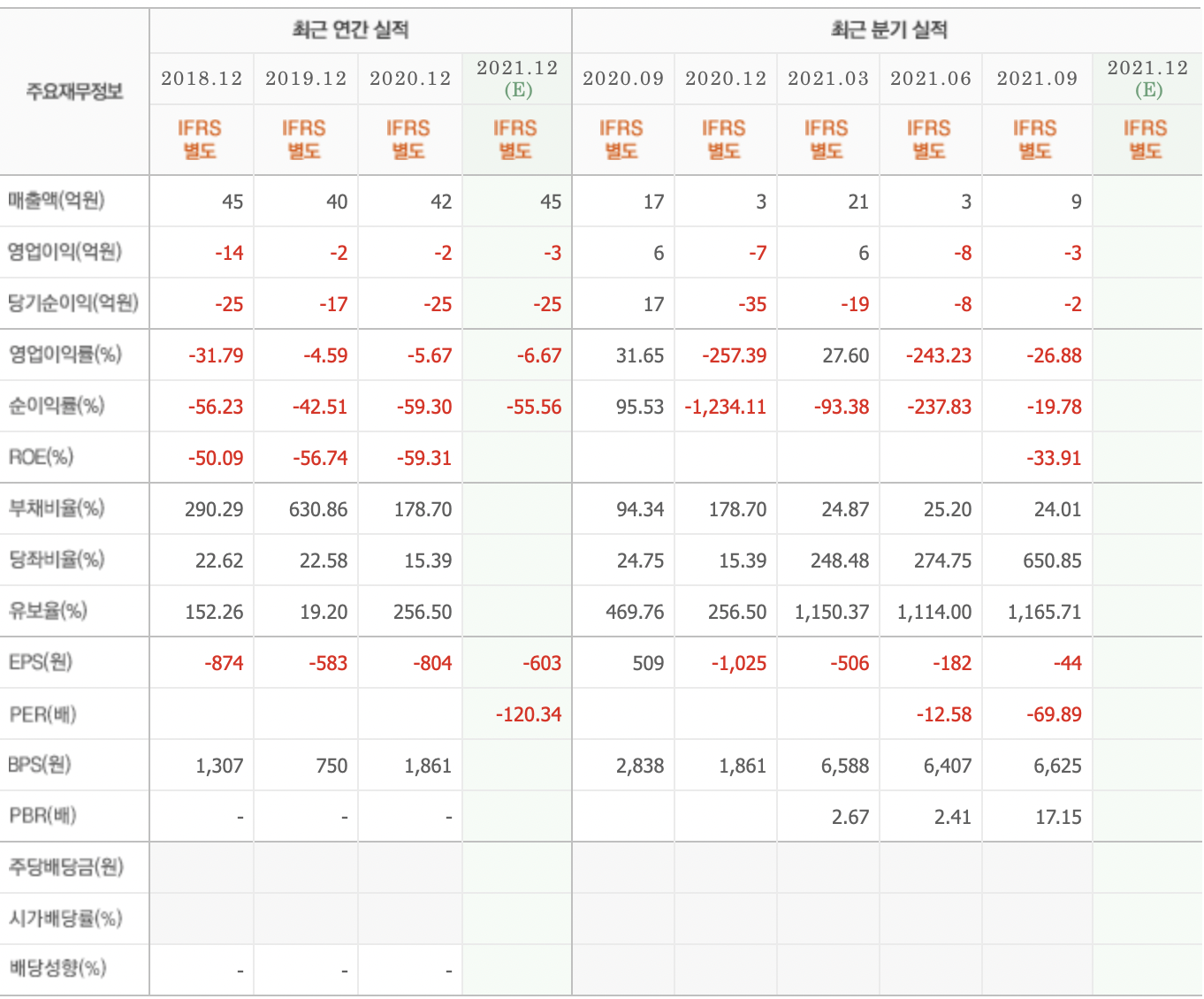Click the 2021.09 quarterly column header

click(x=1037, y=79)
